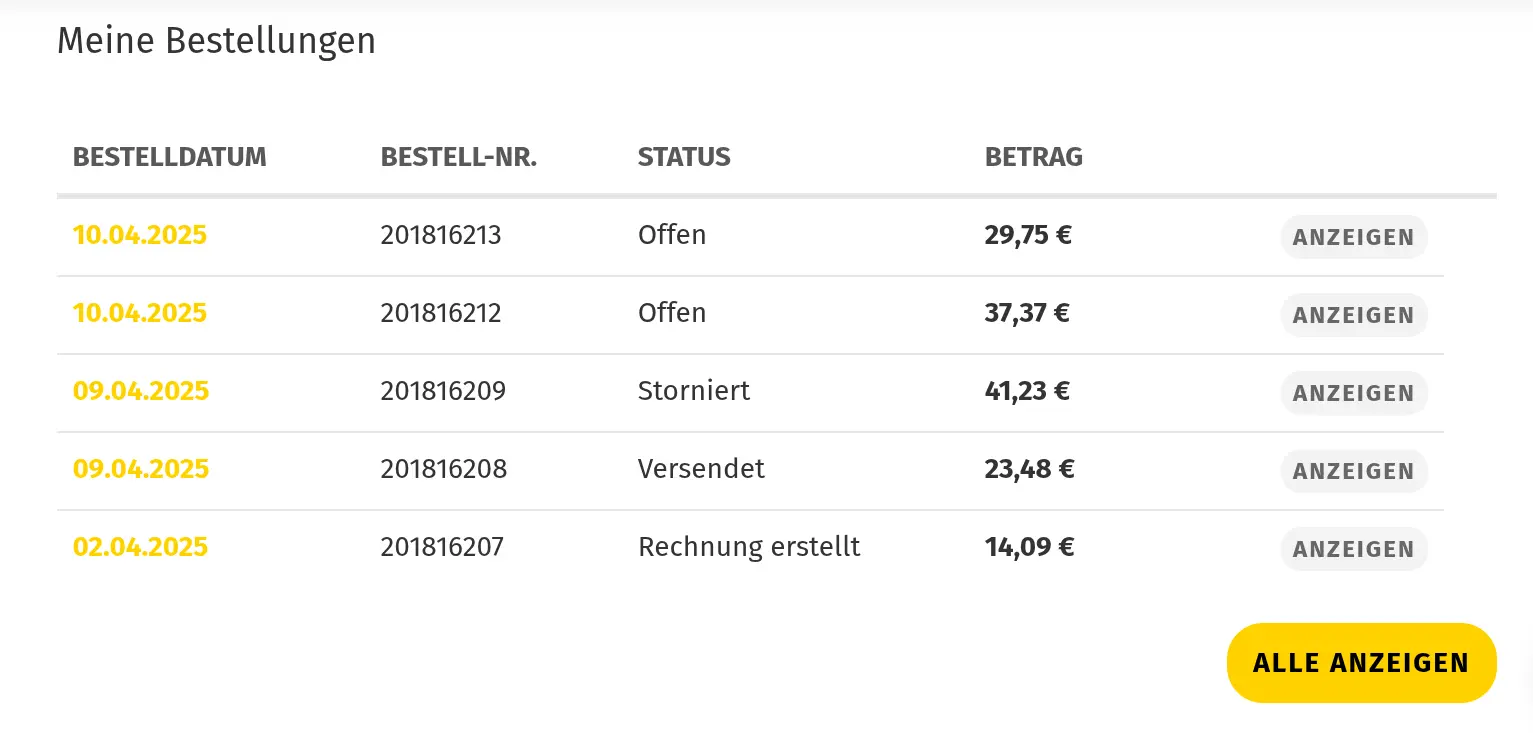Click ANZEIGEN for order 201816207
Image resolution: width=1533 pixels, height=733 pixels.
pyautogui.click(x=1354, y=549)
